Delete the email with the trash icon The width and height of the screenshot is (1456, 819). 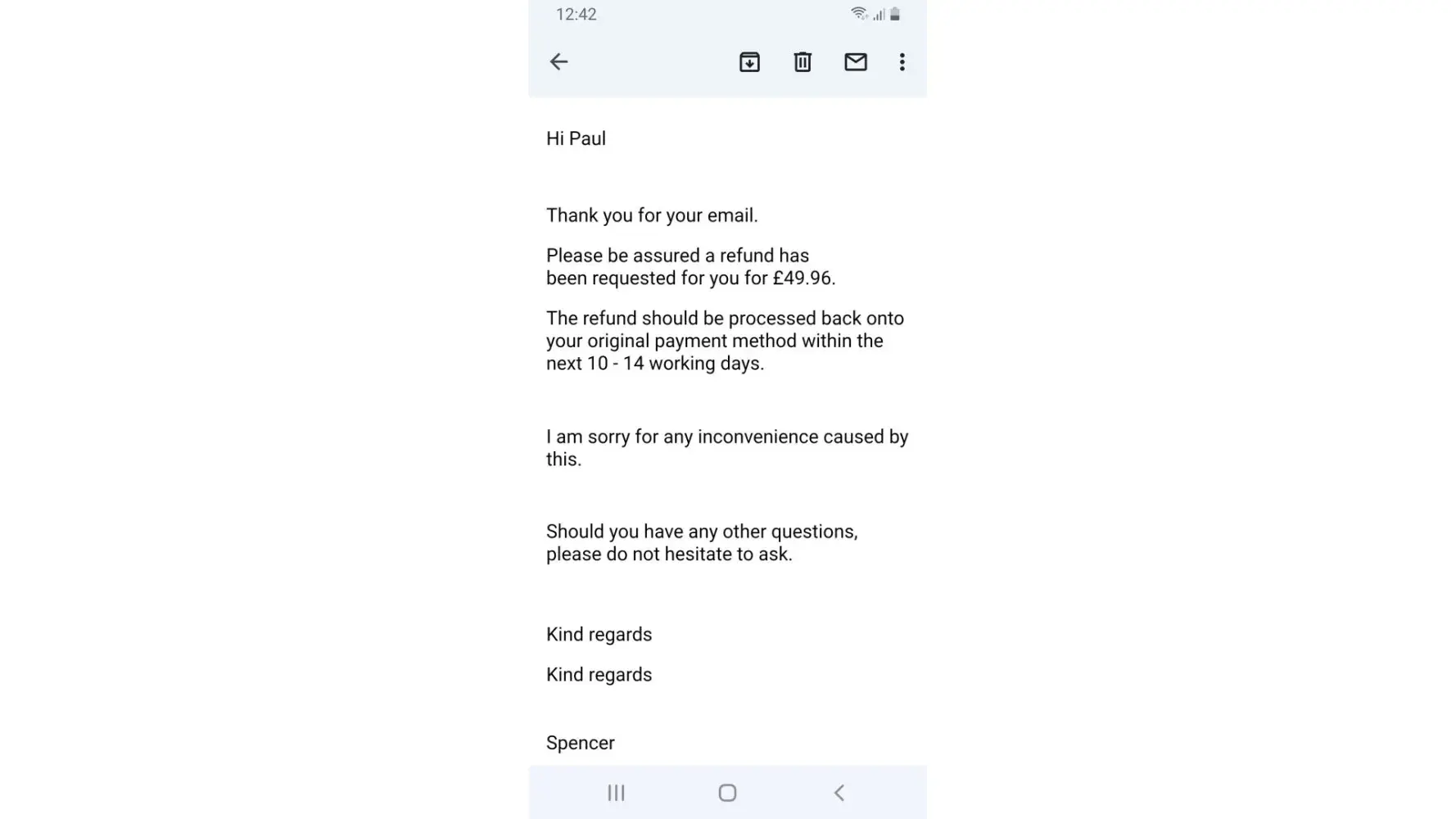803,62
